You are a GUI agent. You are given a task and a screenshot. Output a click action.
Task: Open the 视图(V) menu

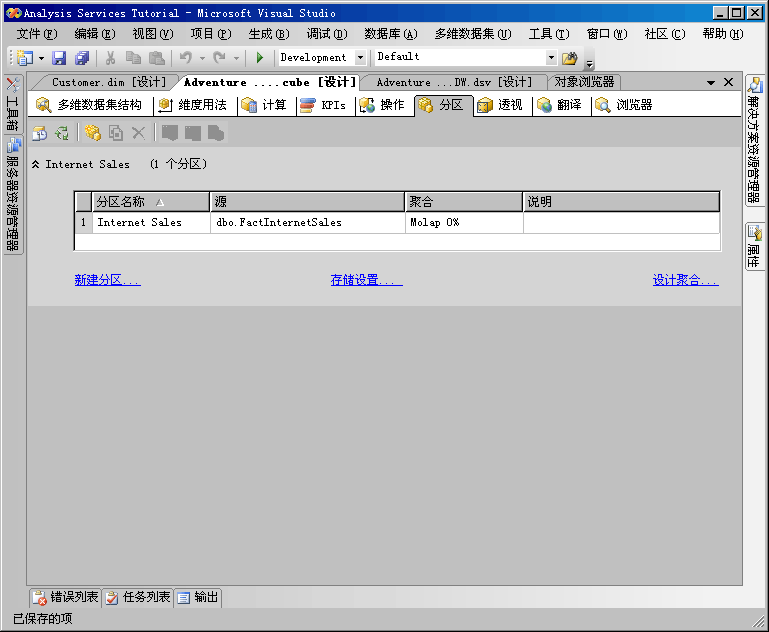pyautogui.click(x=153, y=34)
